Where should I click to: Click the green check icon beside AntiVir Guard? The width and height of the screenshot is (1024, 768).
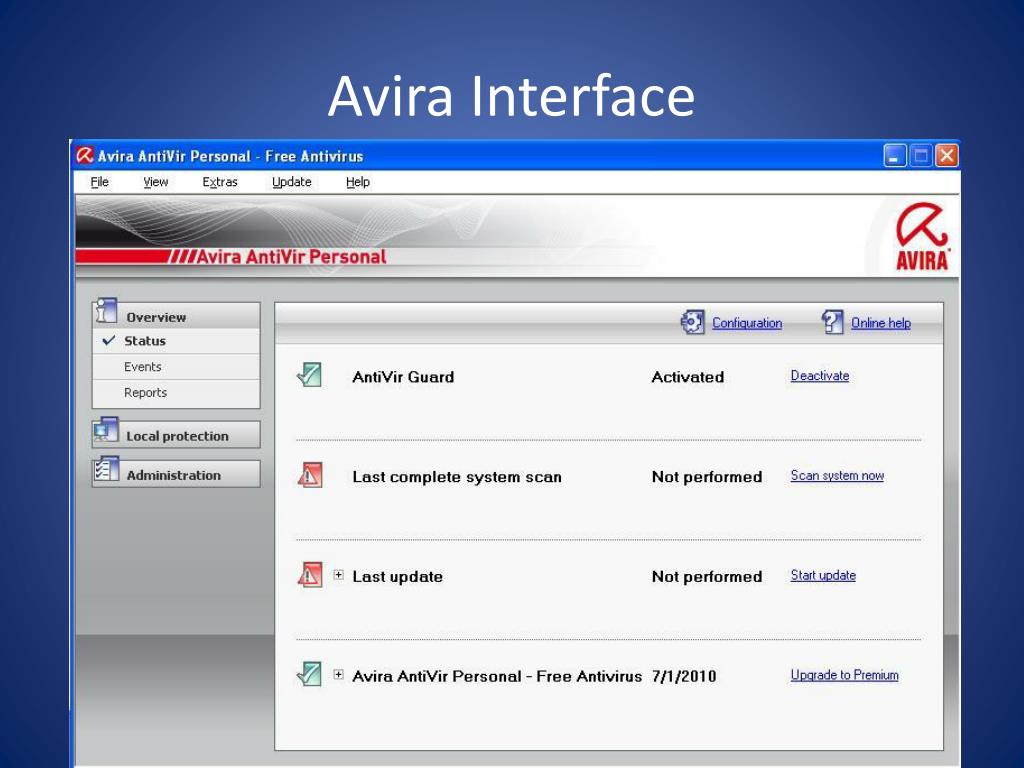pyautogui.click(x=310, y=376)
